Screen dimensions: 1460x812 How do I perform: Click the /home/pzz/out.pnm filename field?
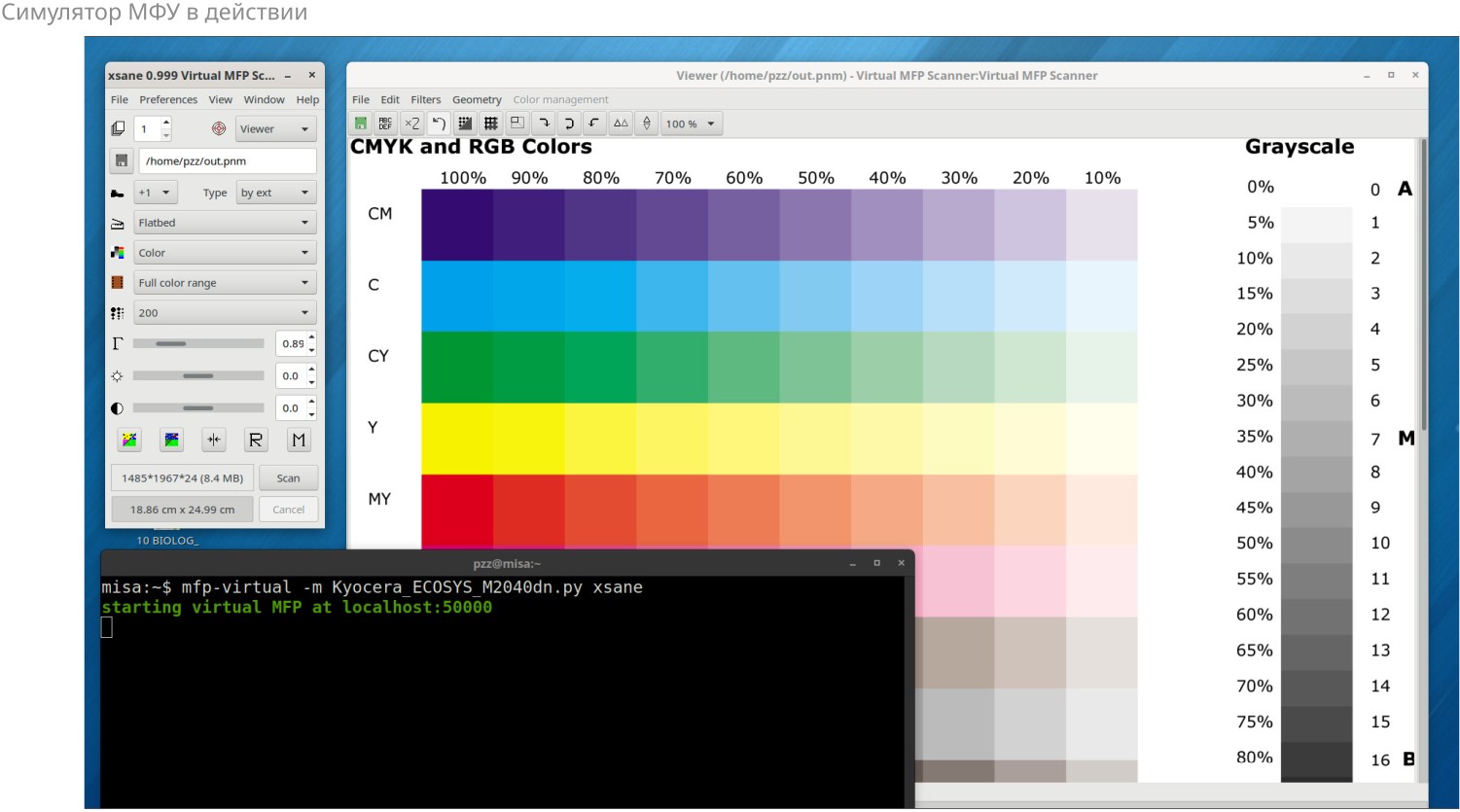tap(228, 161)
